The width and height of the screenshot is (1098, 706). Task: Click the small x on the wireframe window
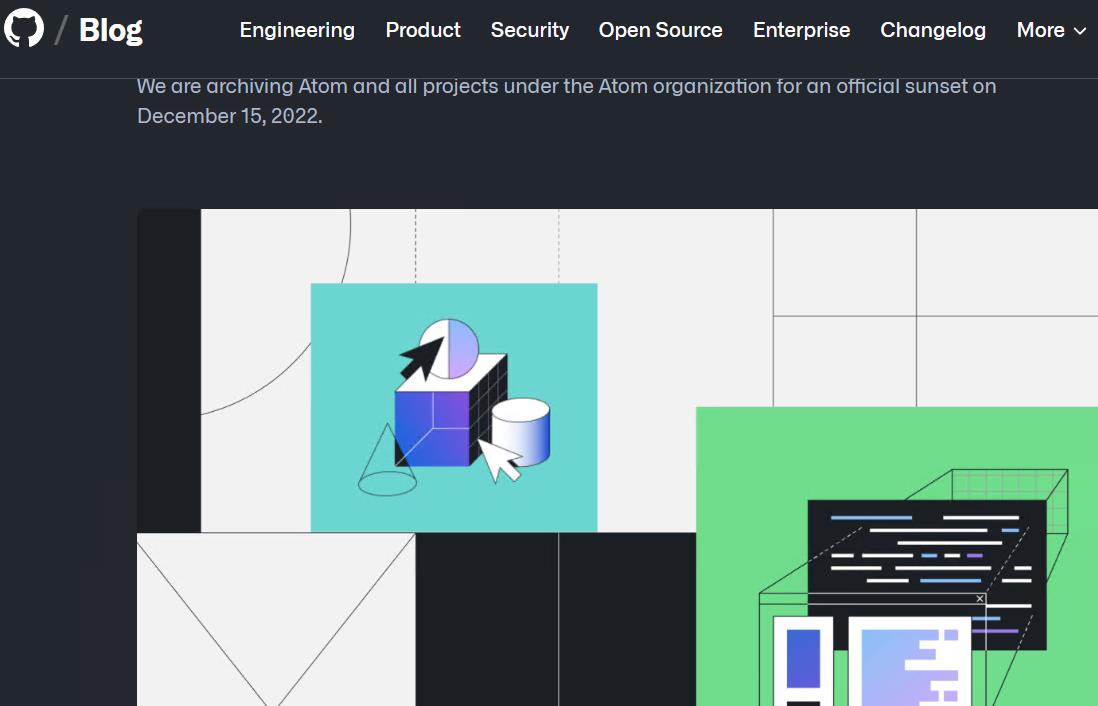tap(980, 599)
